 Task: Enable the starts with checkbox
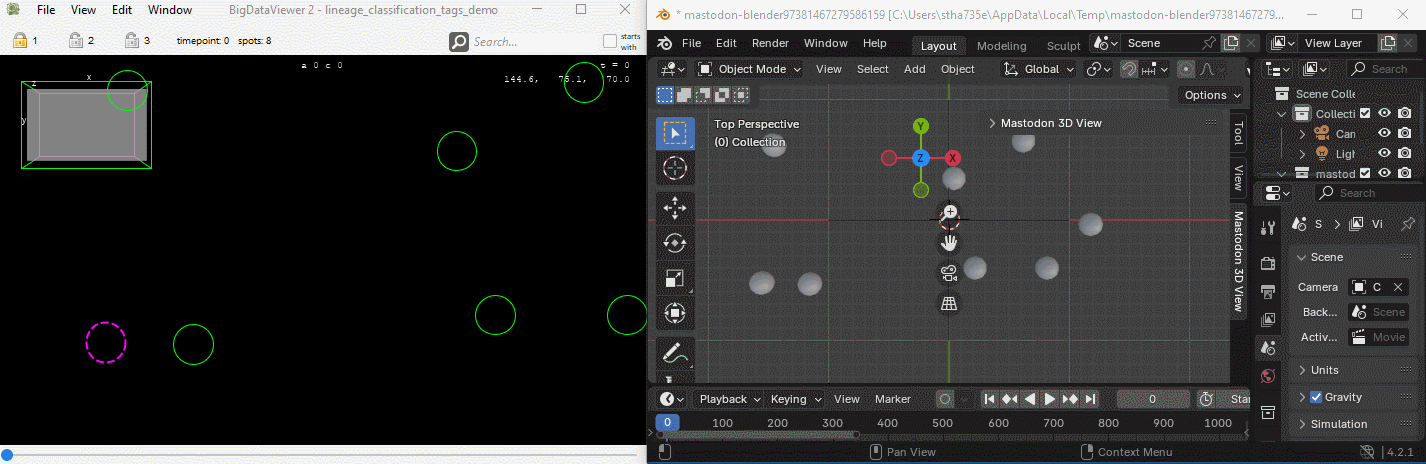[x=610, y=41]
